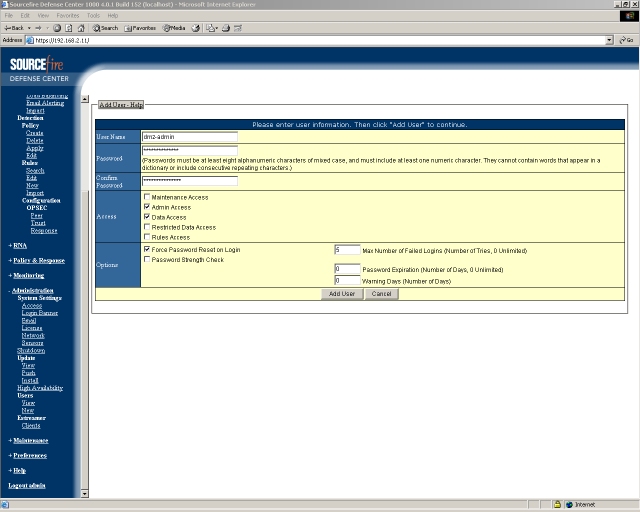Open the Search toolbar button
This screenshot has width=640, height=512.
click(x=105, y=28)
